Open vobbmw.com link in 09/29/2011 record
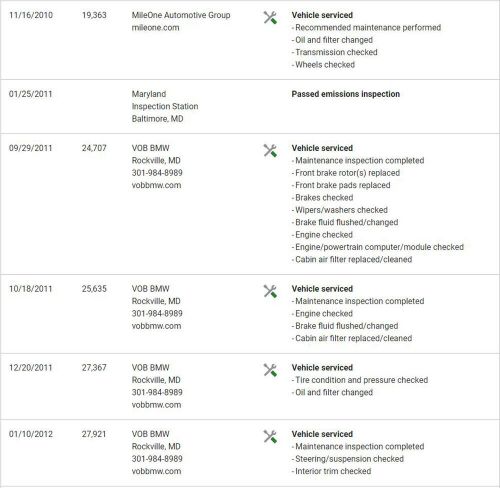Screen dimensions: 500x488 pyautogui.click(x=156, y=185)
